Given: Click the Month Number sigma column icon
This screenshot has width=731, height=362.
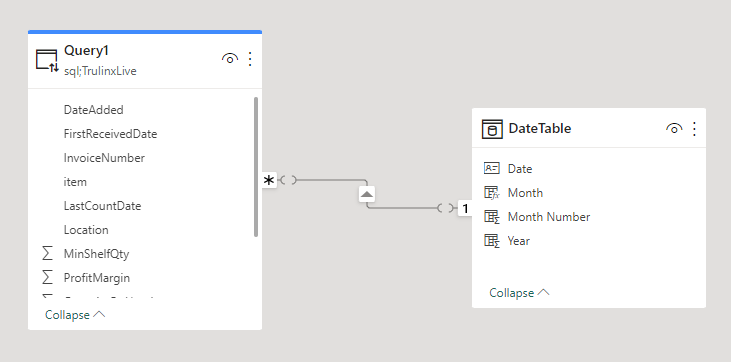Looking at the screenshot, I should pos(491,217).
